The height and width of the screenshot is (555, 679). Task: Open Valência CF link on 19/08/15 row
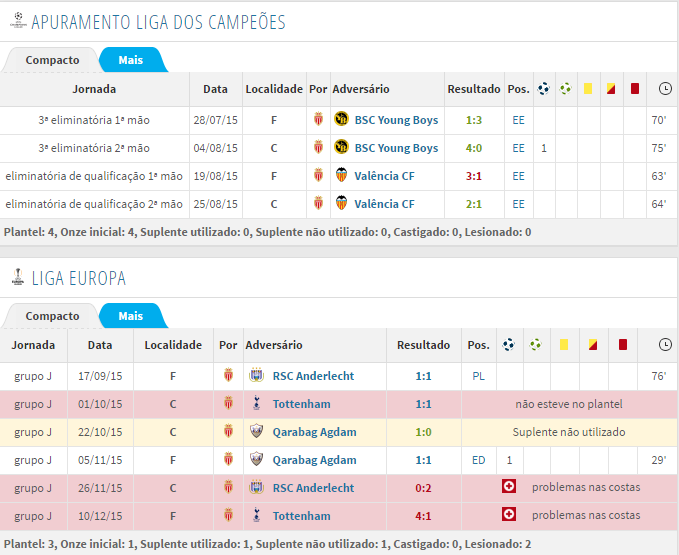384,176
